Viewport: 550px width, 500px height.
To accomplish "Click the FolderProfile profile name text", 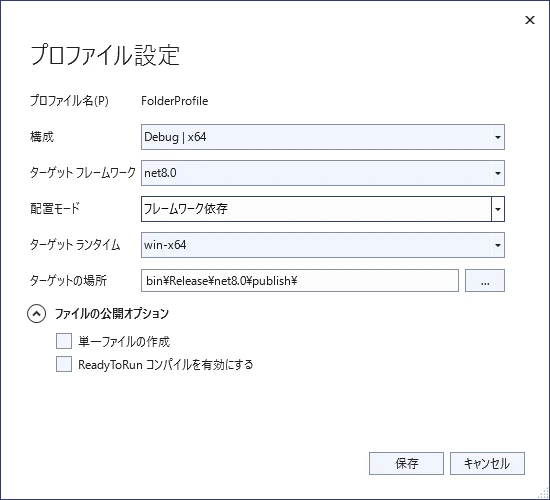I will pos(175,101).
